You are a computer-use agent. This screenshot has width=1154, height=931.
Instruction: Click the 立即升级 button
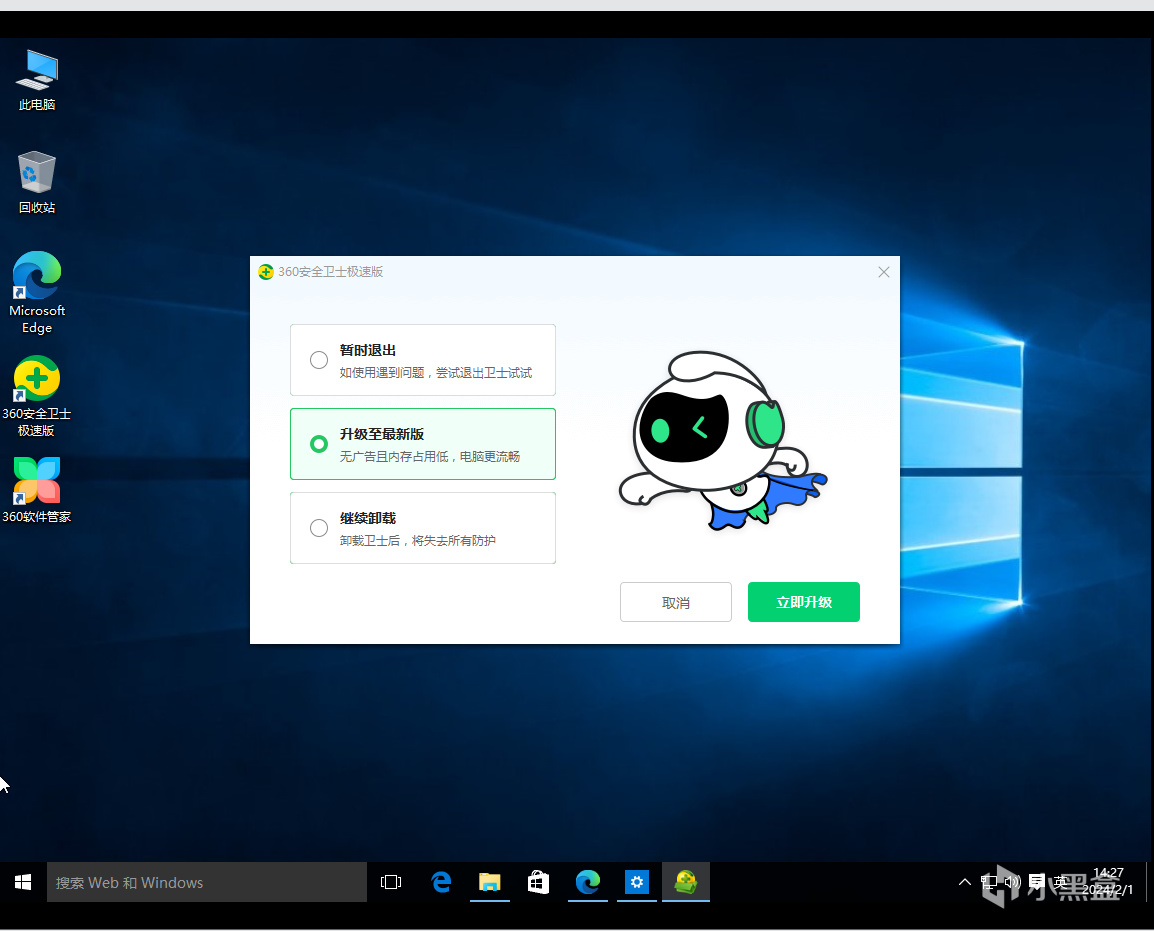[804, 602]
